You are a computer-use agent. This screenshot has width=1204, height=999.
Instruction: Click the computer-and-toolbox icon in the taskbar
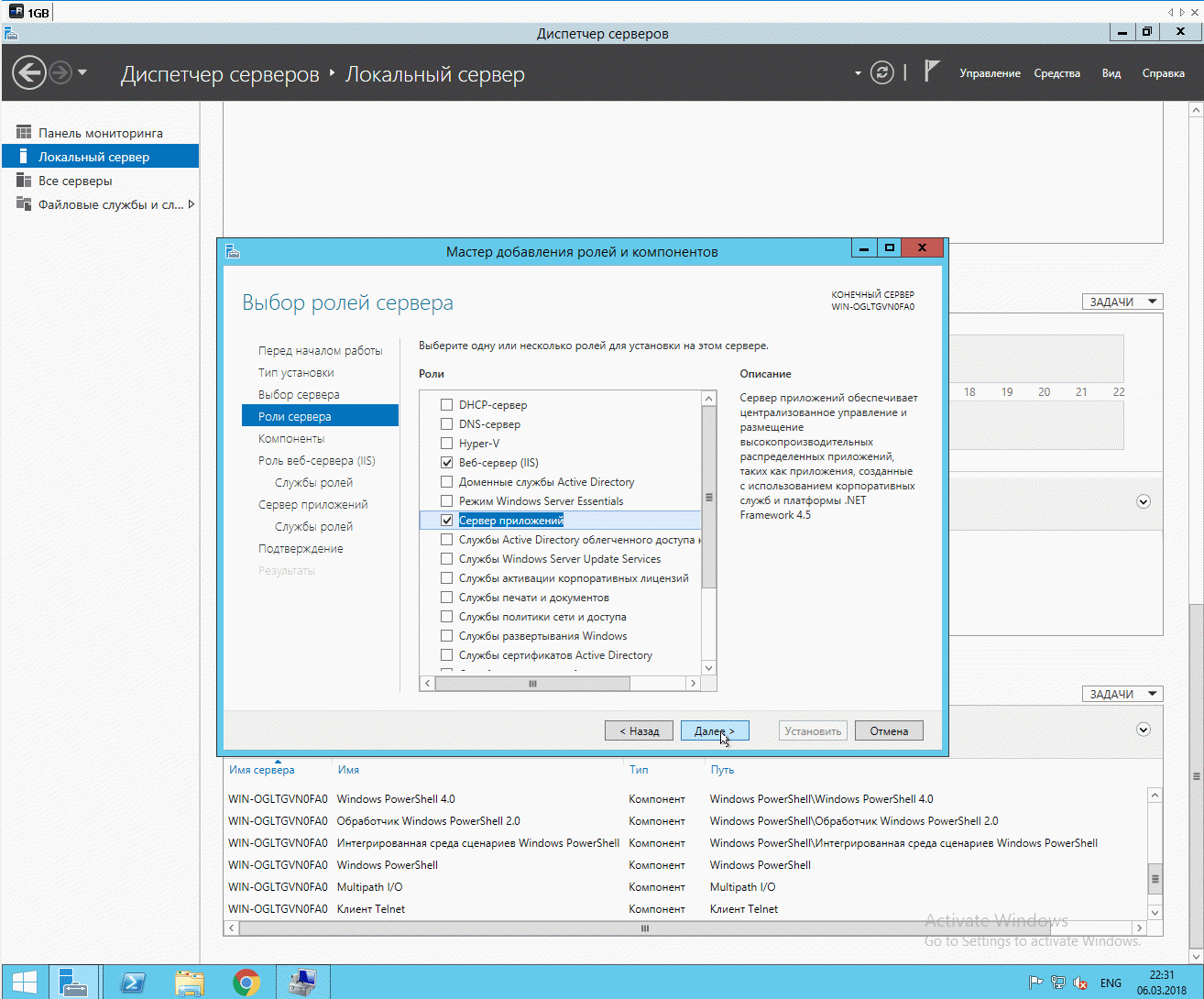coord(302,983)
